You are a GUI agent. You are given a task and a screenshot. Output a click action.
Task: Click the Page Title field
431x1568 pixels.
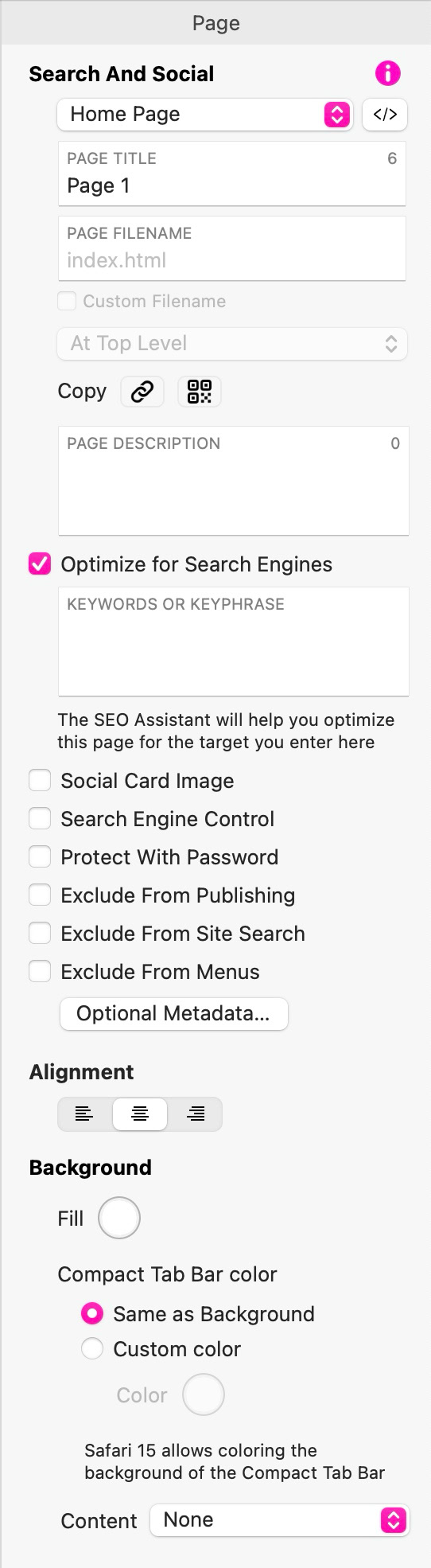pyautogui.click(x=232, y=174)
